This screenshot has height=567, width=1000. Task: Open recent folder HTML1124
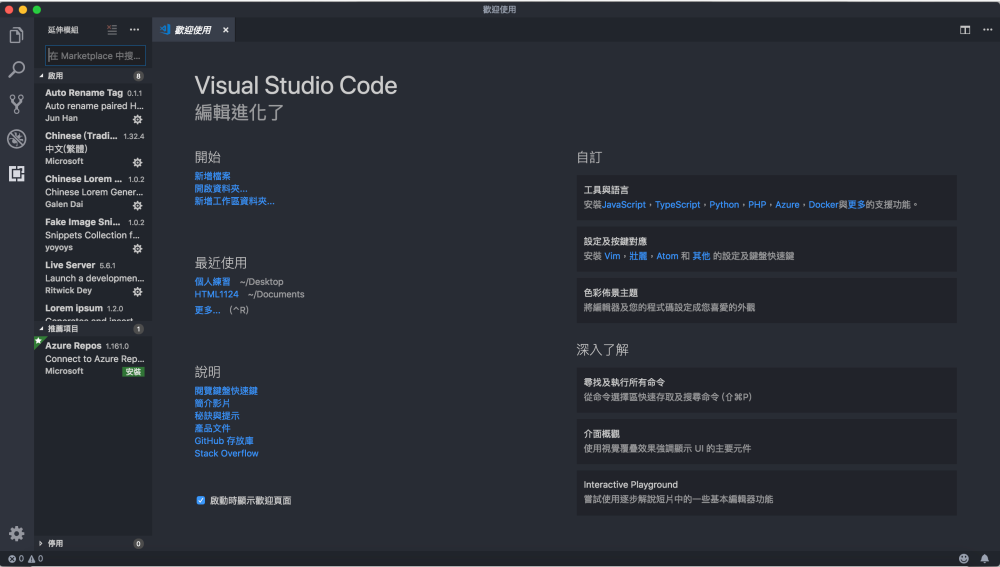[x=216, y=295]
